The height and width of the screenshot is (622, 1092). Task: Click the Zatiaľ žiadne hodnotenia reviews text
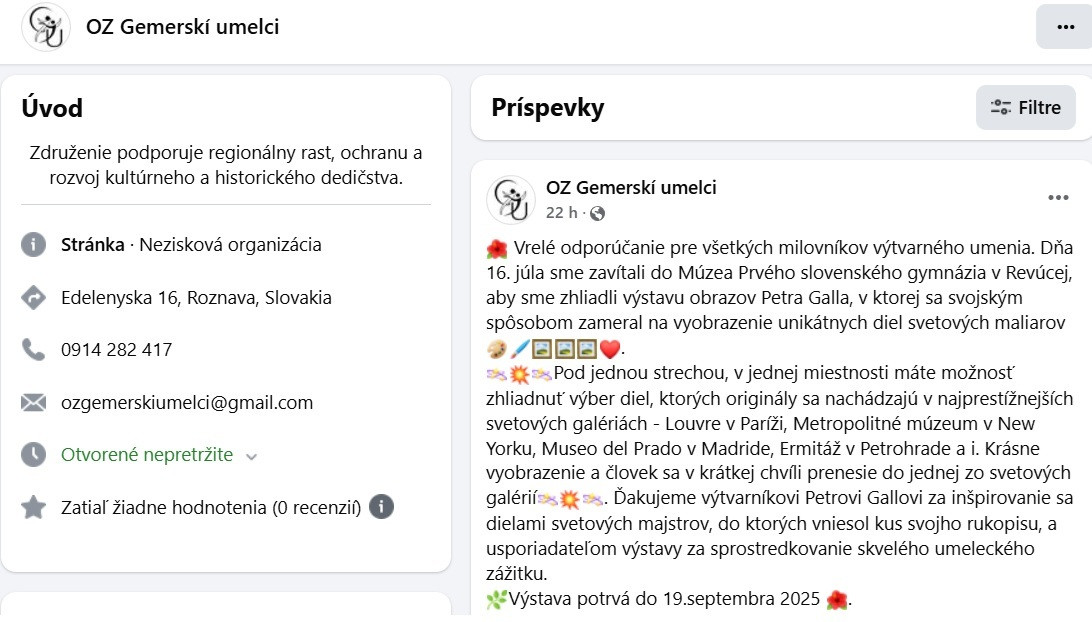pyautogui.click(x=210, y=508)
